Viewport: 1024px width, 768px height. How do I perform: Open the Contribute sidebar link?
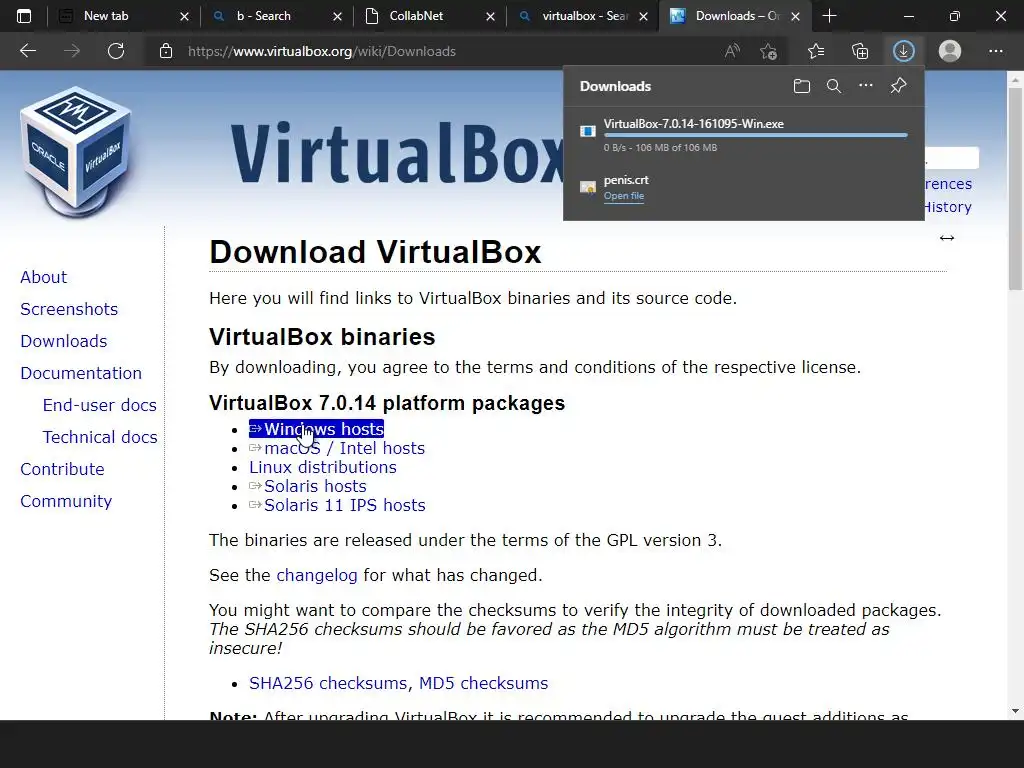coord(63,469)
